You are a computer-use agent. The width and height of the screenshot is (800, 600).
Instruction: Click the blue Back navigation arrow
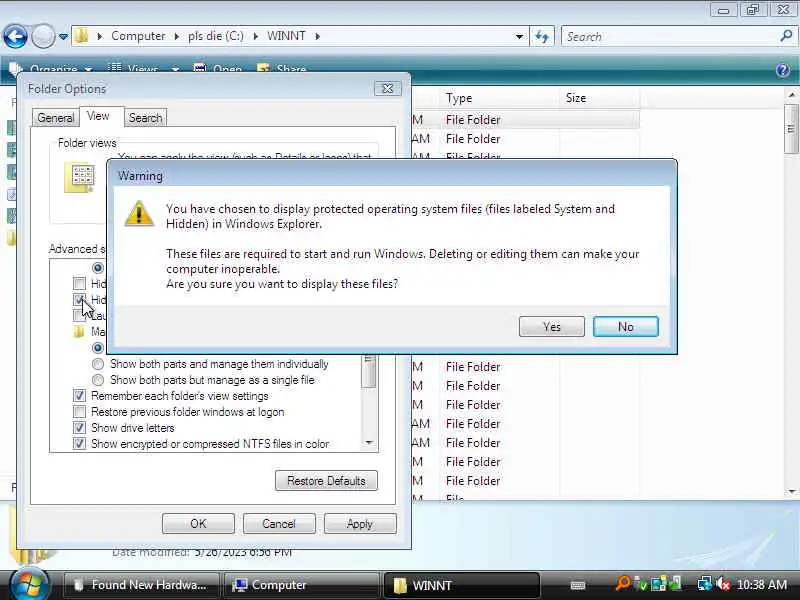click(15, 36)
